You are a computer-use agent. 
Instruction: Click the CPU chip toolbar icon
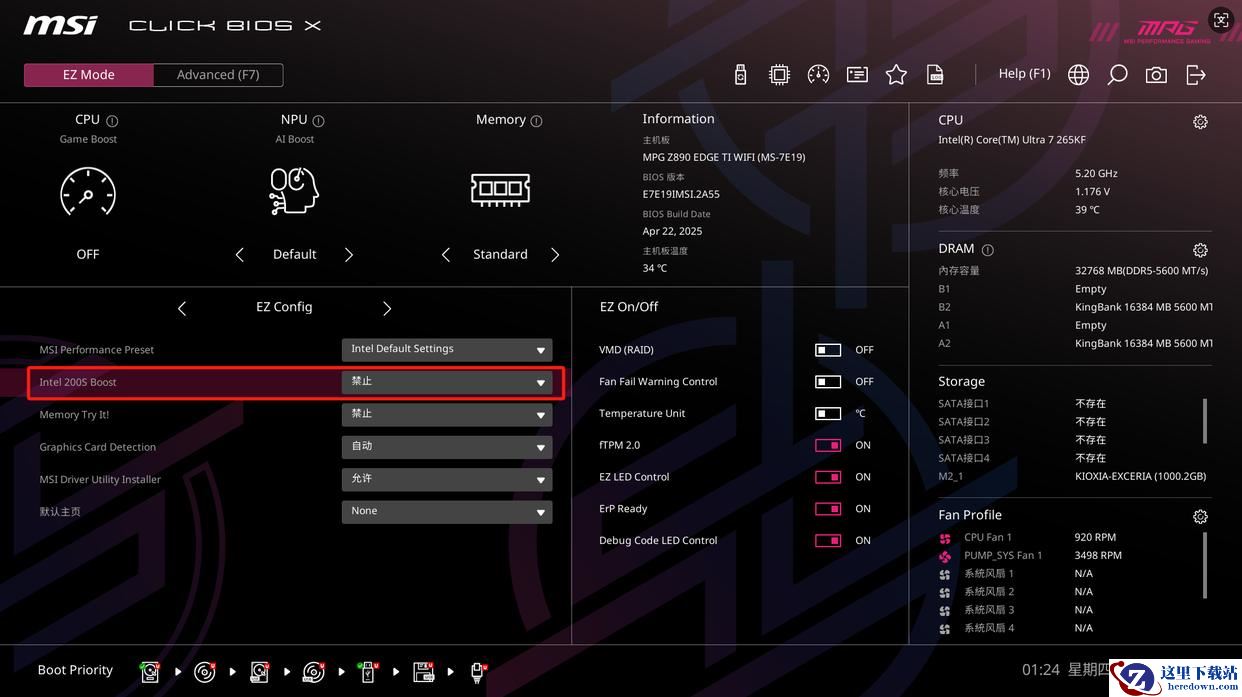(x=779, y=75)
